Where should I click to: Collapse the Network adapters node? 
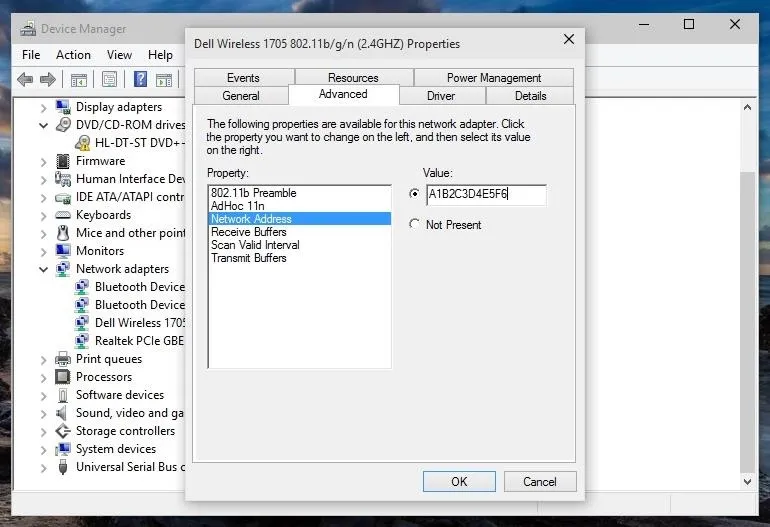44,269
